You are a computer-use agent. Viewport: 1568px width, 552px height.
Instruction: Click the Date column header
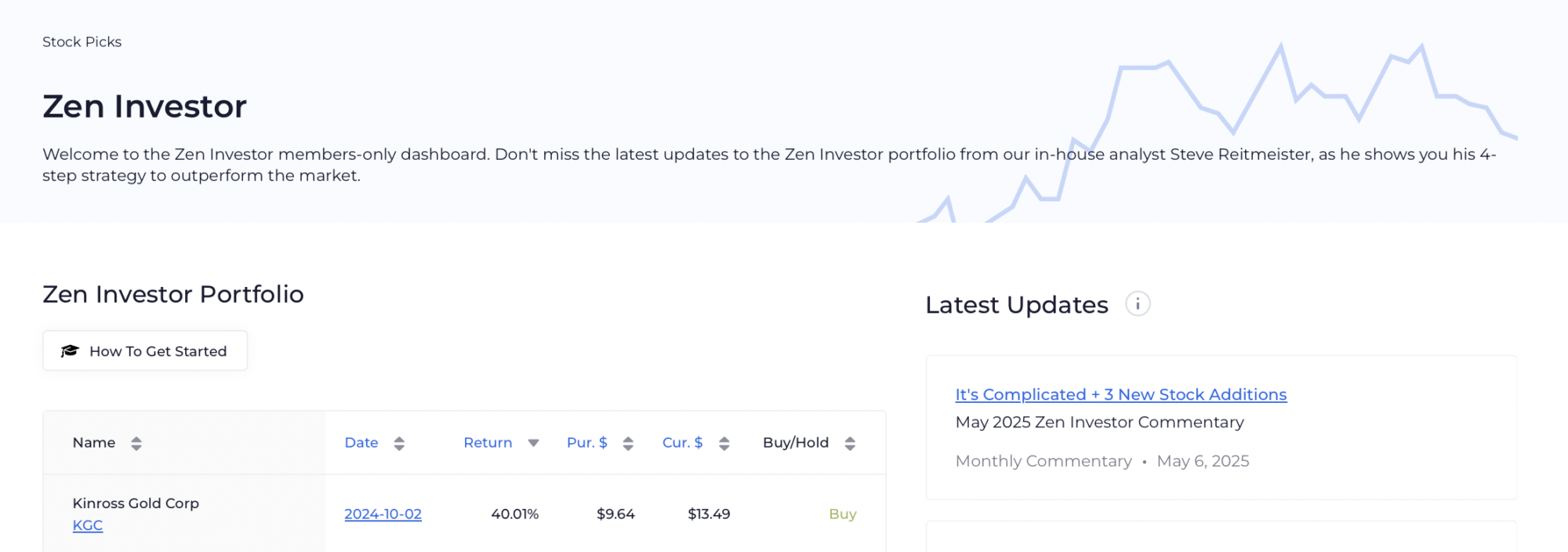click(x=361, y=442)
